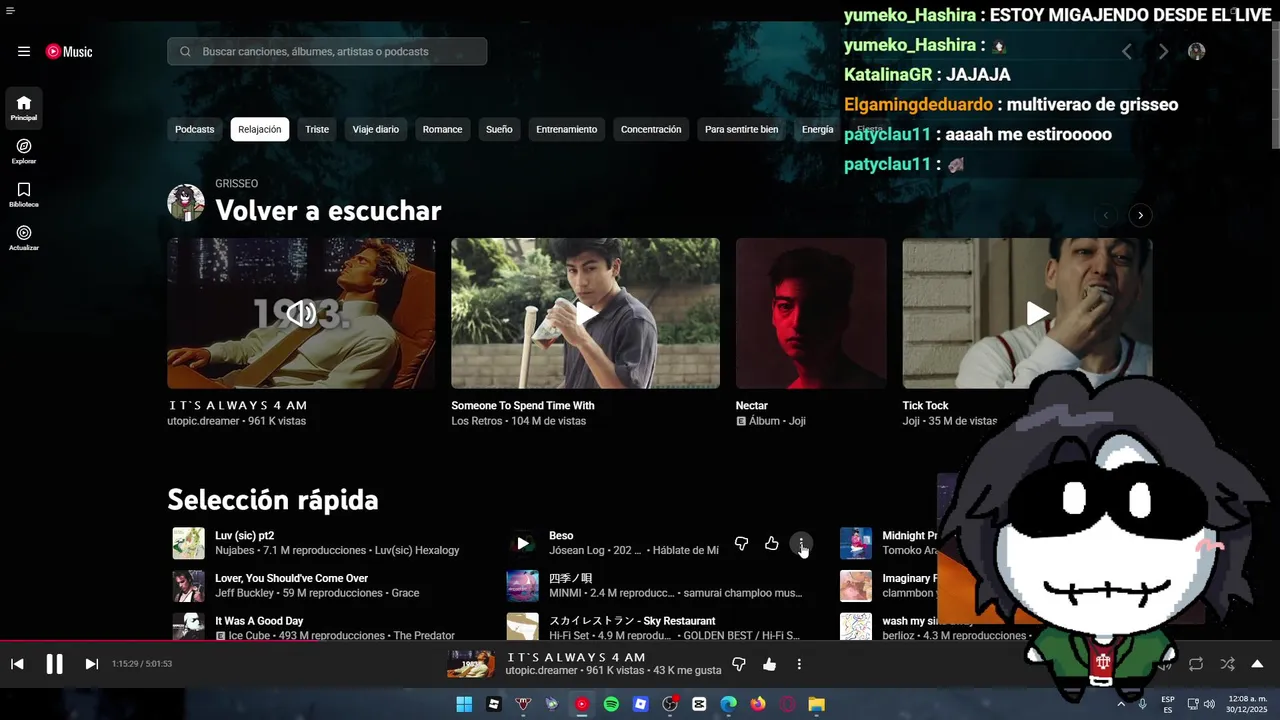Open more options for Beso
1280x720 pixels.
tap(801, 544)
